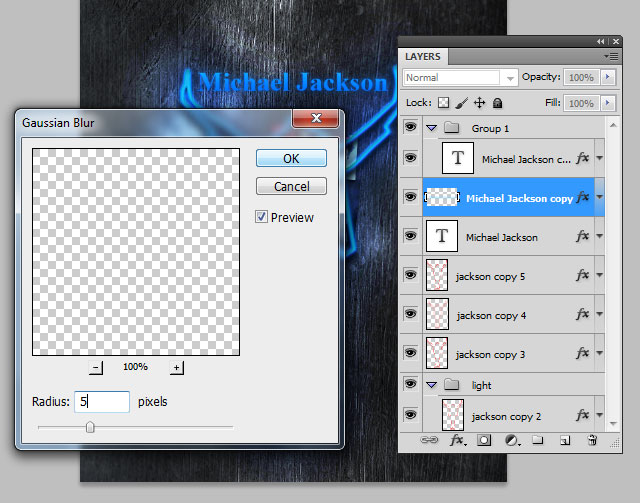Lock layer position
Image resolution: width=640 pixels, height=503 pixels.
point(479,102)
